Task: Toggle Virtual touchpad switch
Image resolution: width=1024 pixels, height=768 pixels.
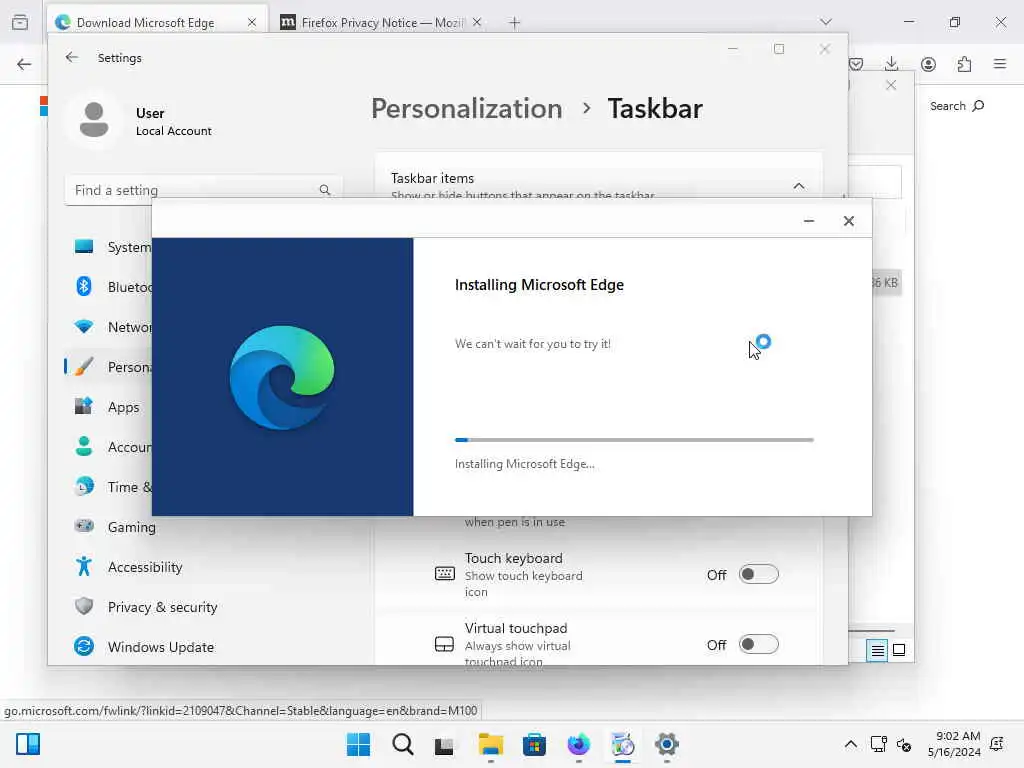Action: click(758, 645)
